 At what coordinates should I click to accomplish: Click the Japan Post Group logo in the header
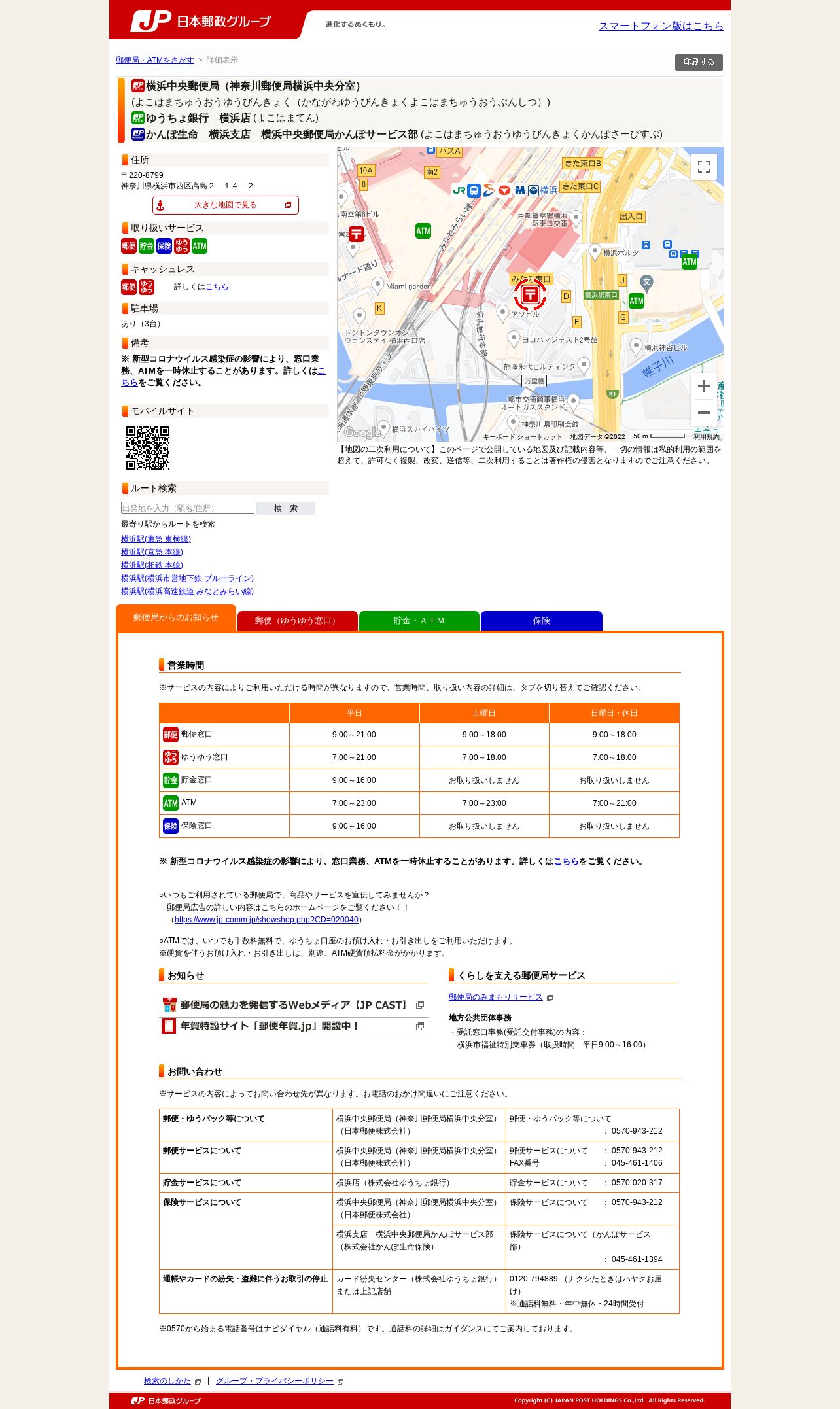200,21
